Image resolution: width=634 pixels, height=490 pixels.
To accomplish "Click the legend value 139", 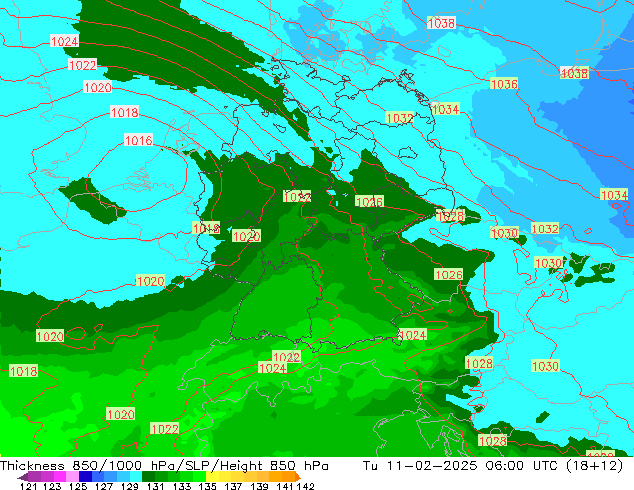I will pyautogui.click(x=259, y=486).
